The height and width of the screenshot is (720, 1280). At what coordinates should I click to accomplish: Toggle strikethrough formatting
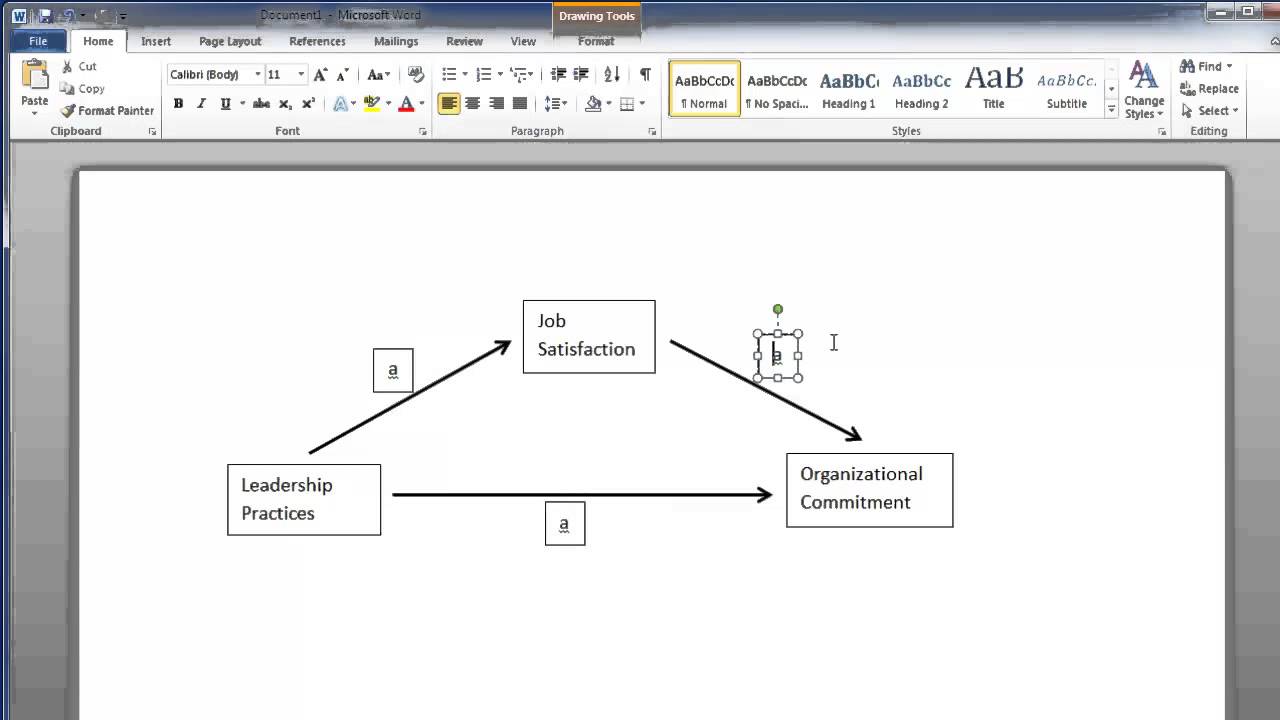pyautogui.click(x=261, y=104)
